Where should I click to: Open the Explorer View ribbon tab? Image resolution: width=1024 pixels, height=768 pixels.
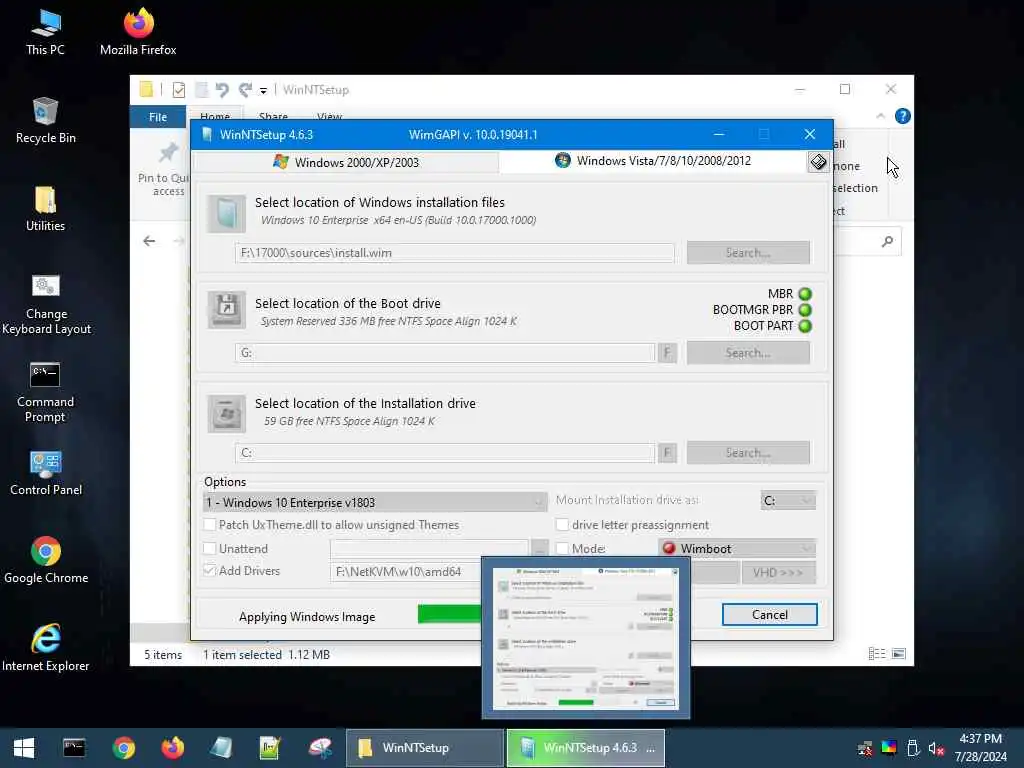click(x=330, y=116)
